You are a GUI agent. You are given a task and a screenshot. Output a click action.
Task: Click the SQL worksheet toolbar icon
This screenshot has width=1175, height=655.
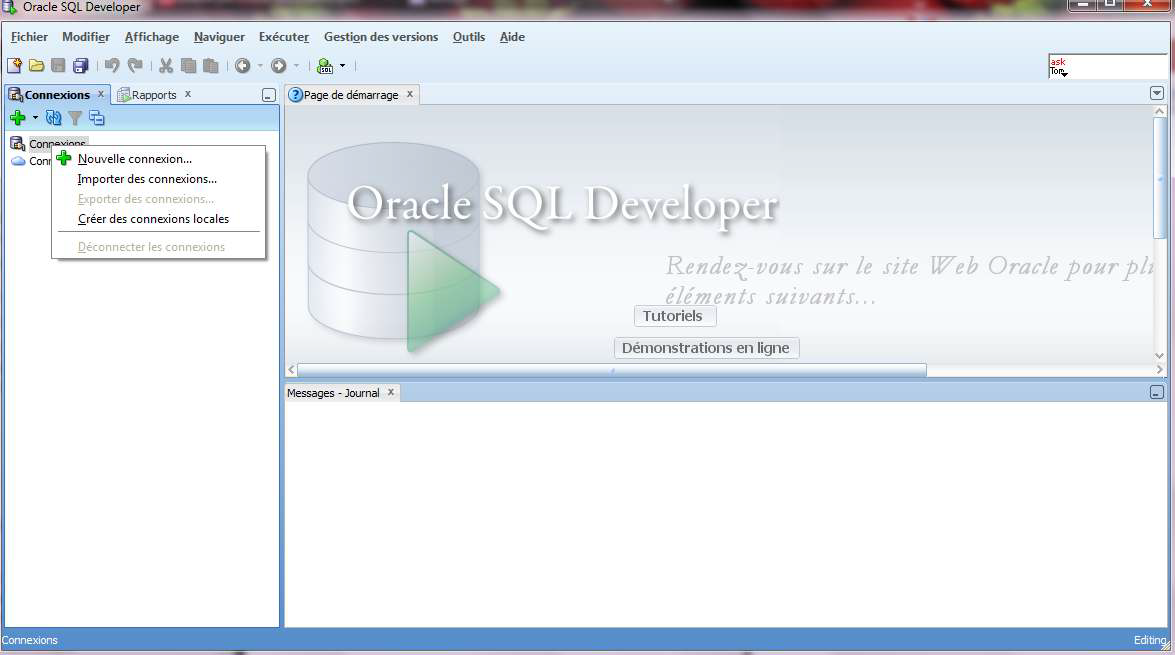tap(325, 66)
